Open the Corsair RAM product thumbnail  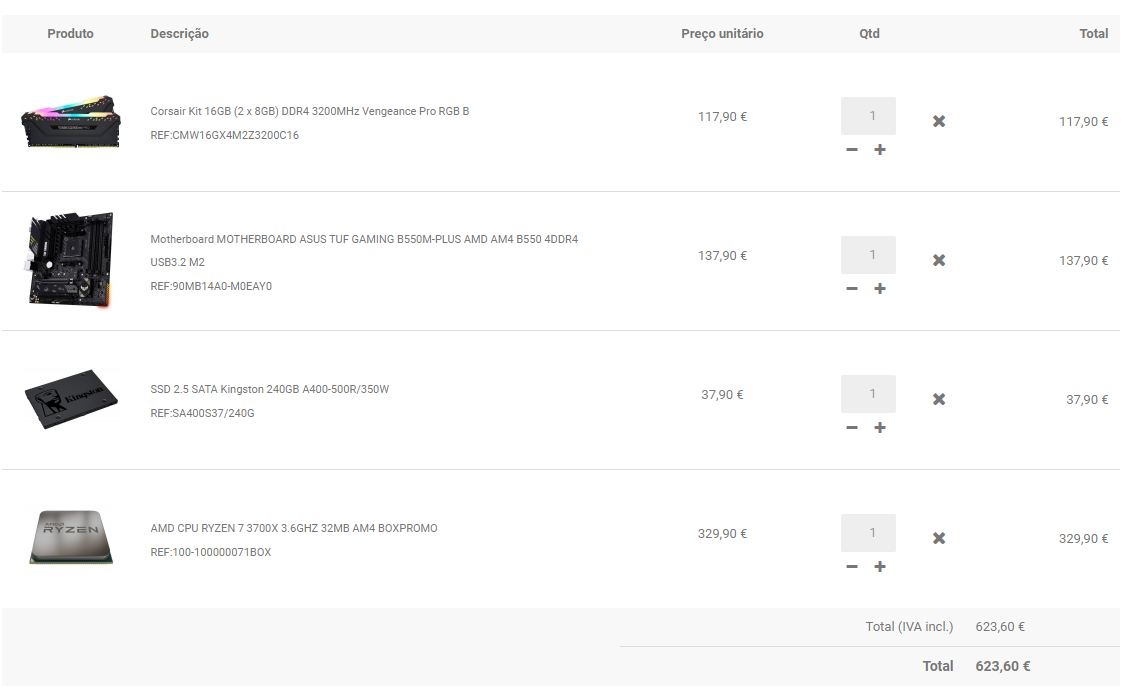point(70,122)
